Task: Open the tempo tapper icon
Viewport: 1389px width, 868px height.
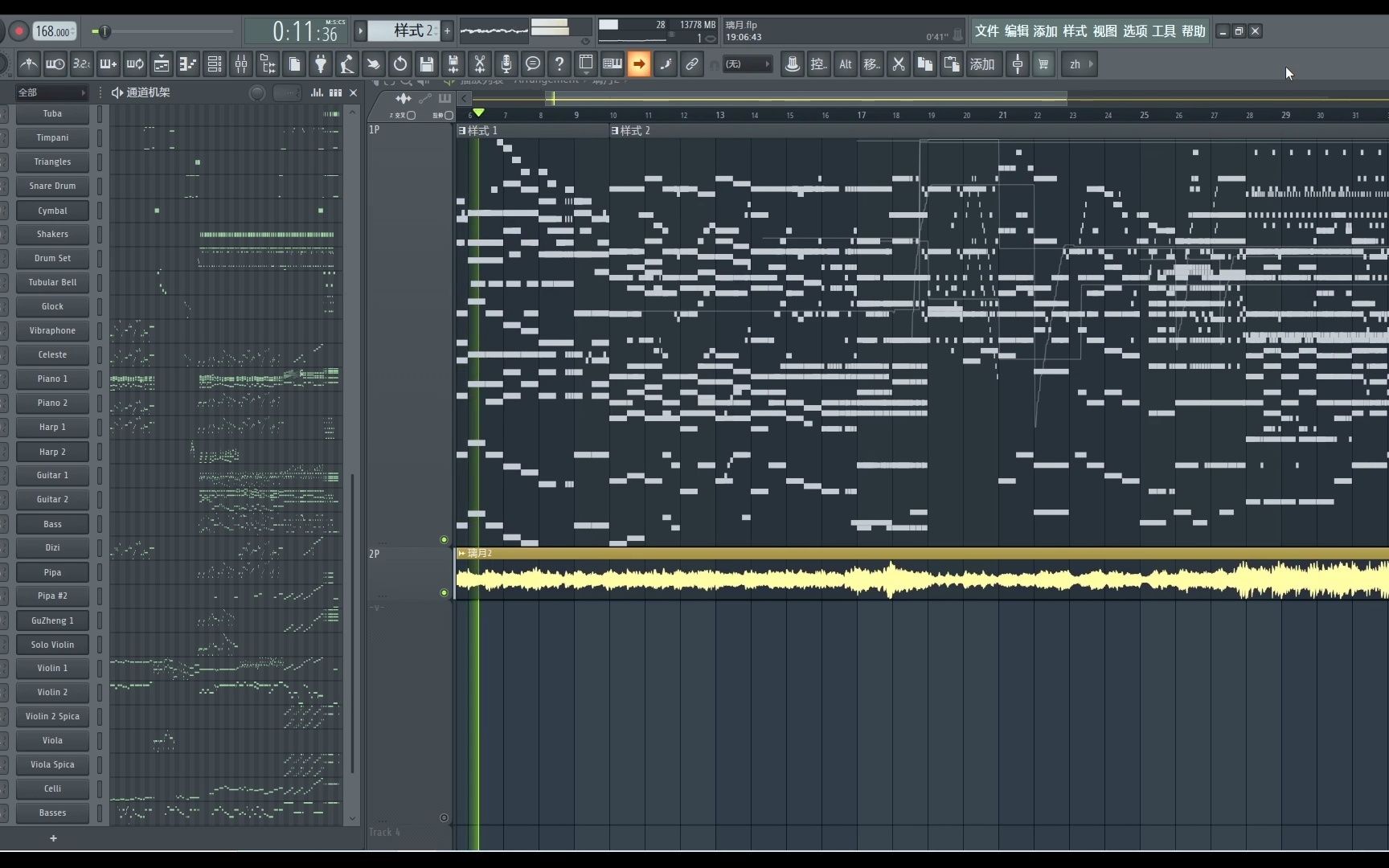Action: (x=347, y=64)
